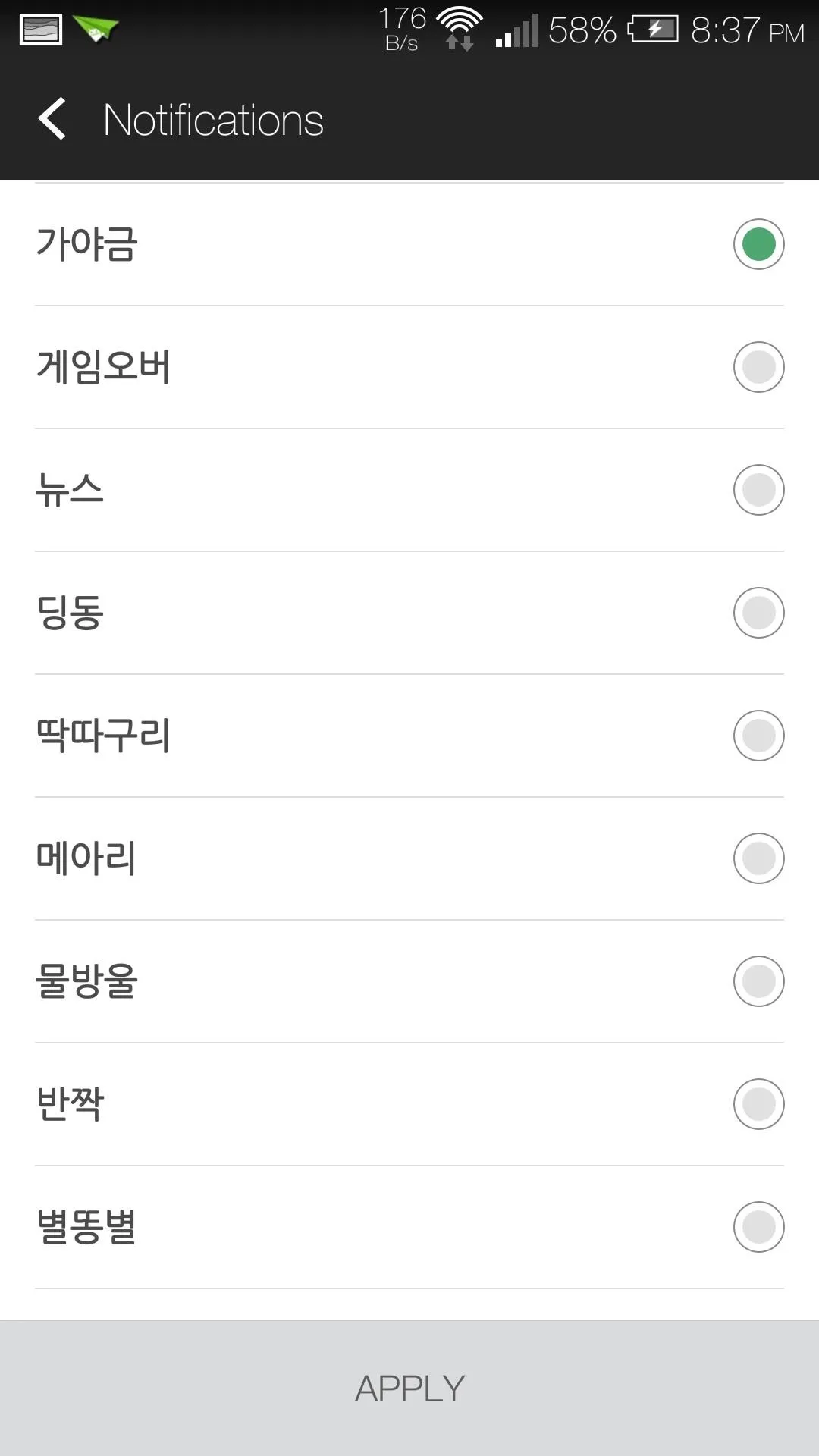Screen dimensions: 819x1456
Task: Pick the 메아리 radio button
Action: [758, 858]
